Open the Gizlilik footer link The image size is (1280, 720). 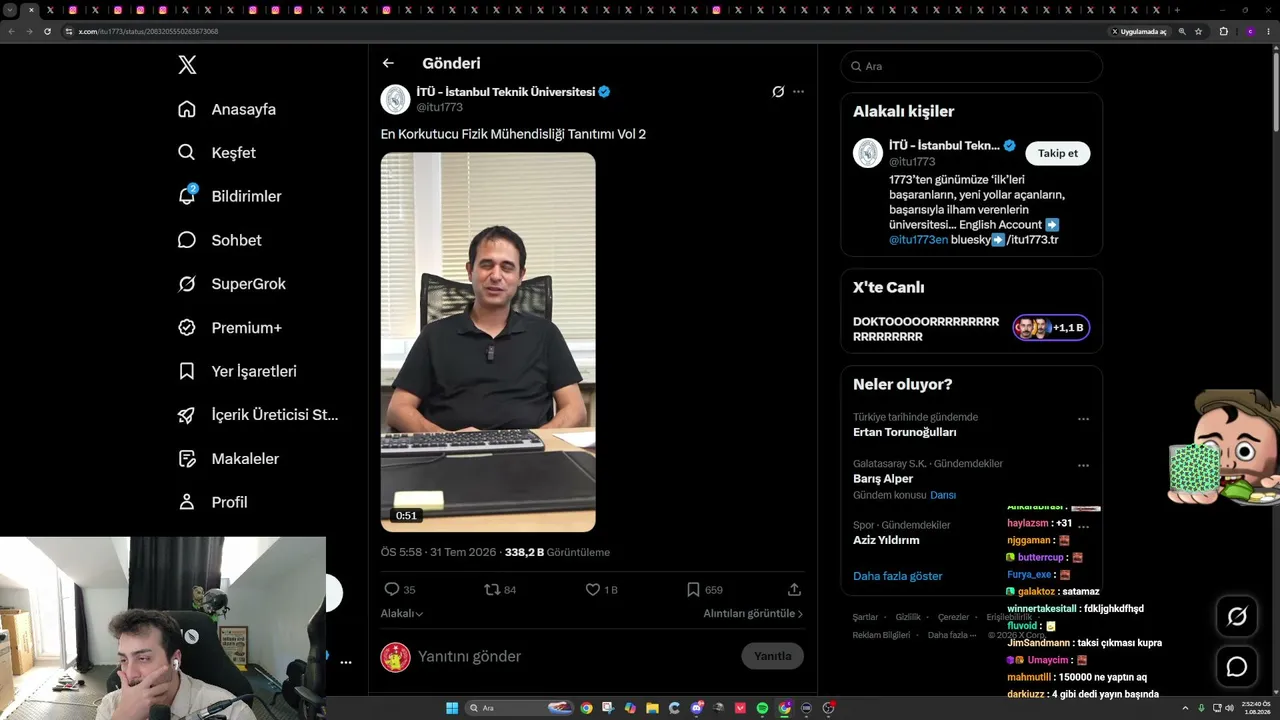point(908,617)
